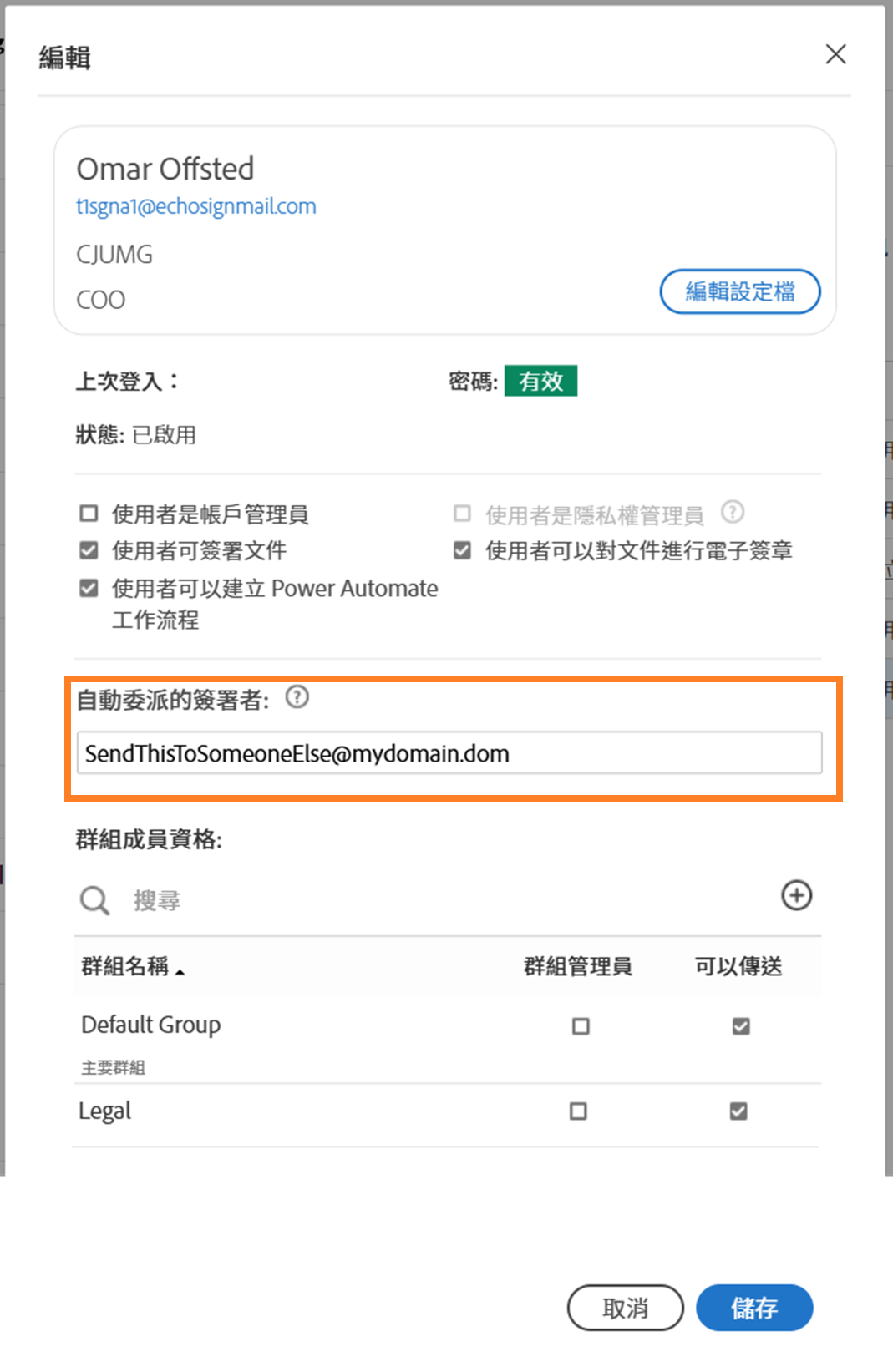The image size is (893, 1372).
Task: Close the 編輯 dialog with the X icon
Action: coord(835,54)
